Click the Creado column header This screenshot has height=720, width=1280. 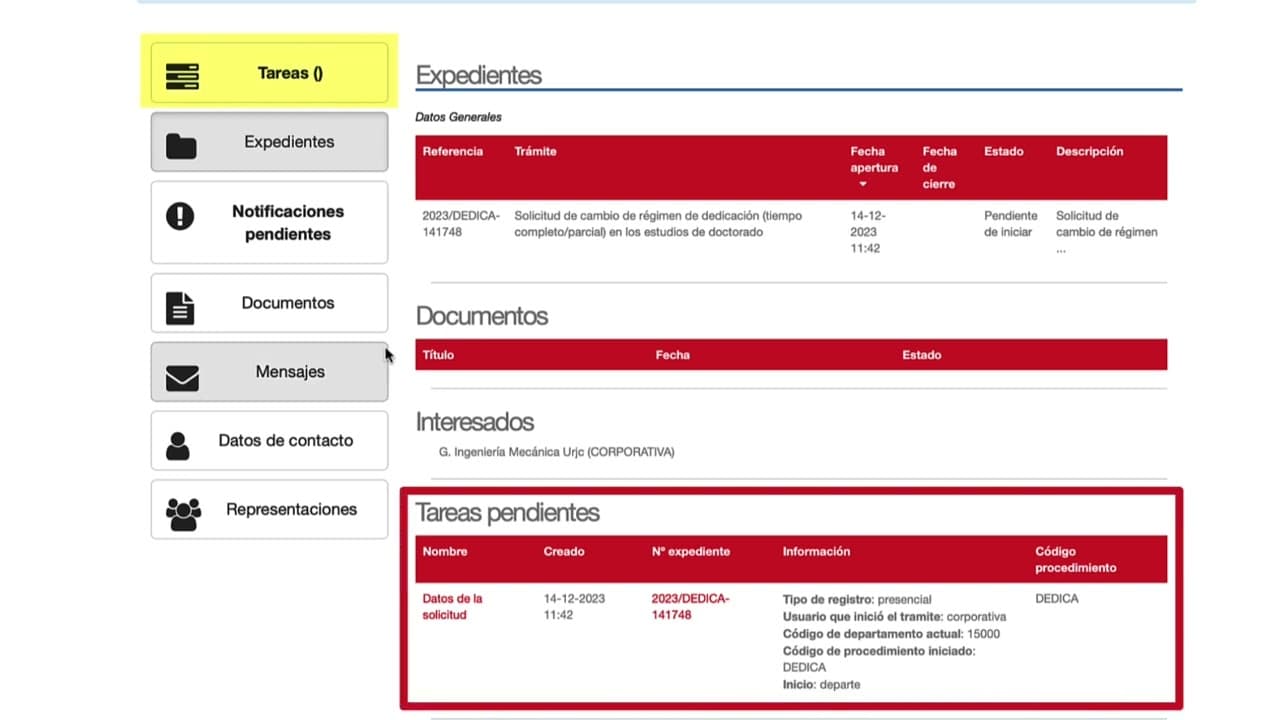(x=564, y=552)
